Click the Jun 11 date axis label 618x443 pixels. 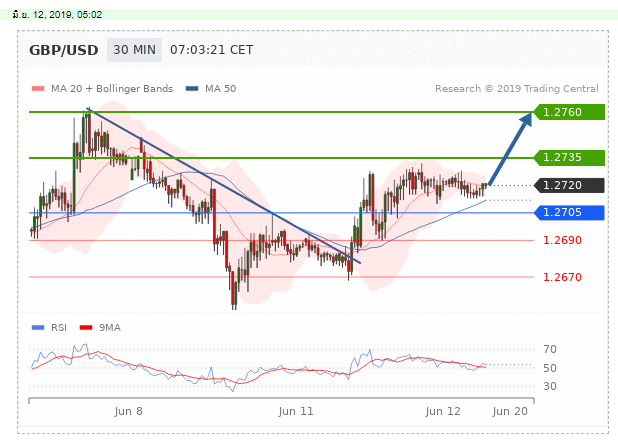(296, 411)
